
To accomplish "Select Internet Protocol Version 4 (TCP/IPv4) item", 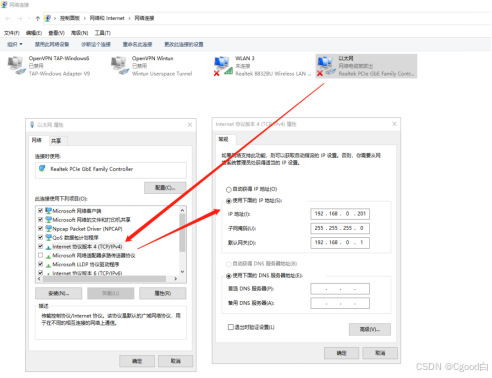I will [84, 247].
